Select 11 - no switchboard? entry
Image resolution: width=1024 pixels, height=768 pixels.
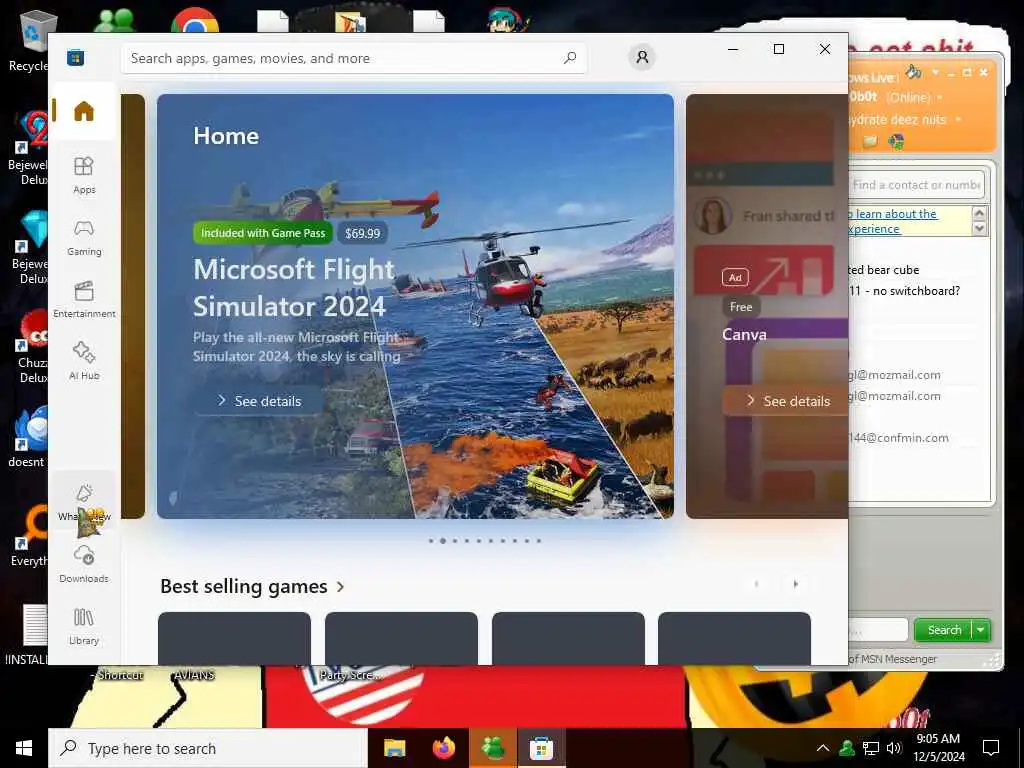click(x=905, y=291)
